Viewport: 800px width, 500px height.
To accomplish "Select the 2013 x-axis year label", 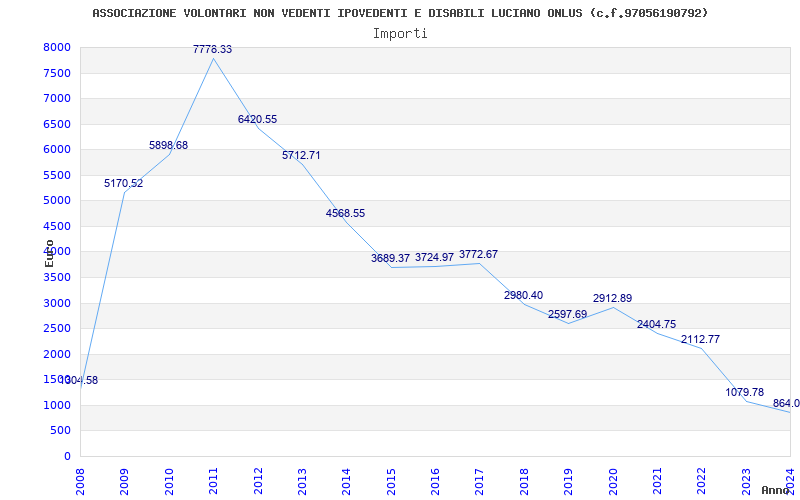I will coord(302,481).
